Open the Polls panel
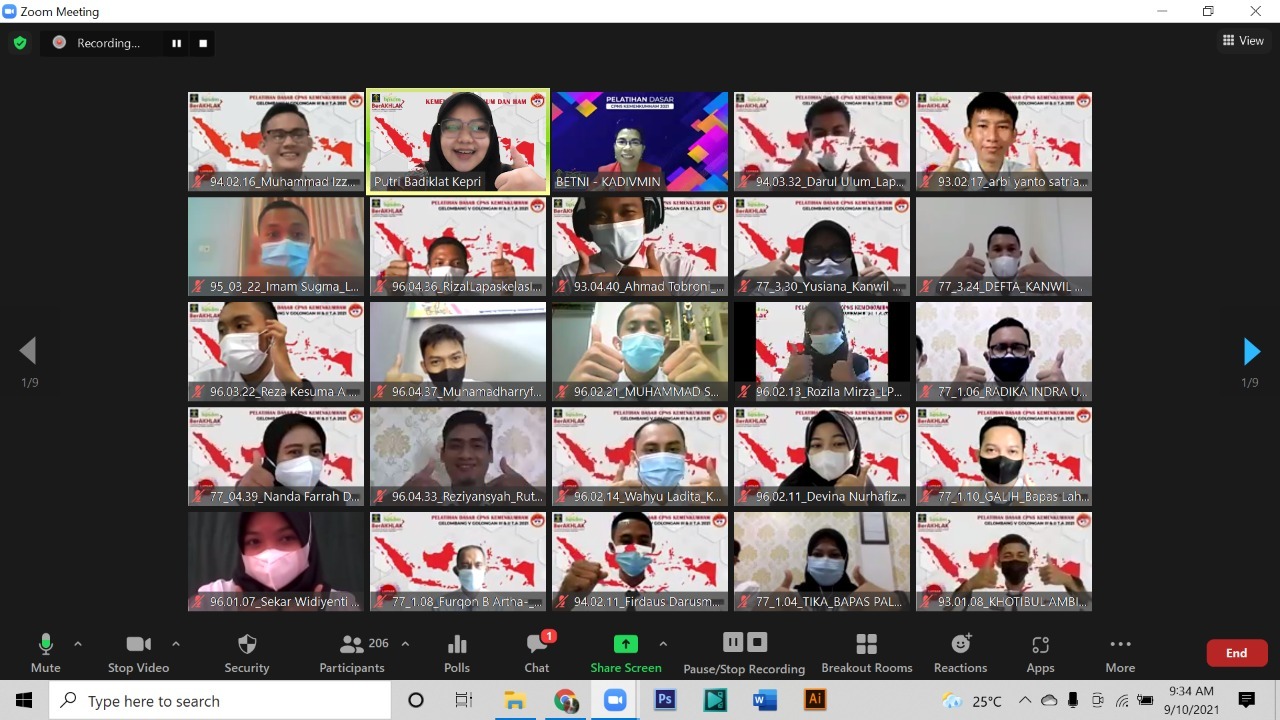The height and width of the screenshot is (720, 1280). [457, 653]
